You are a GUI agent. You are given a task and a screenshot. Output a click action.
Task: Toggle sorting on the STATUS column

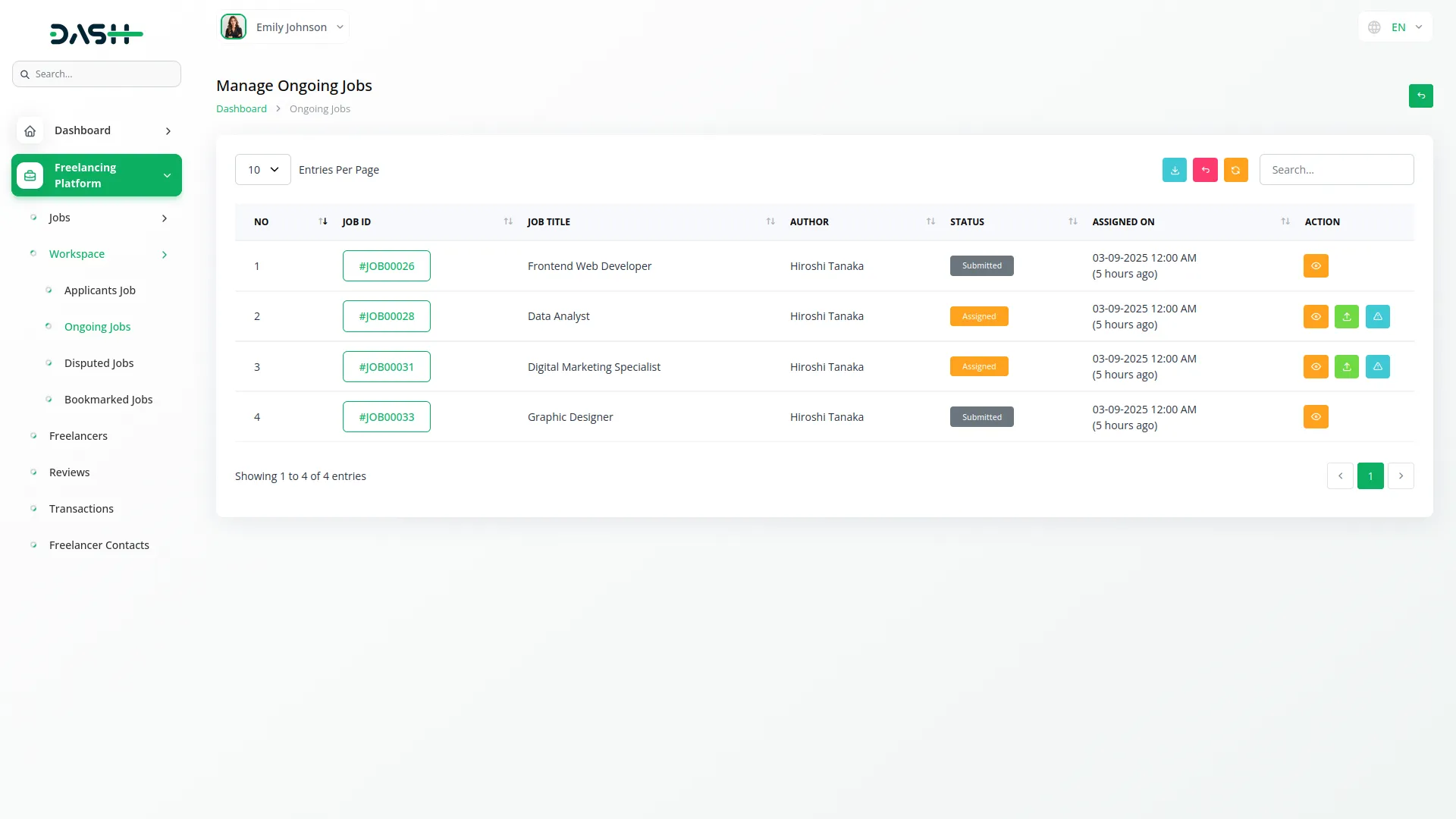point(1072,221)
